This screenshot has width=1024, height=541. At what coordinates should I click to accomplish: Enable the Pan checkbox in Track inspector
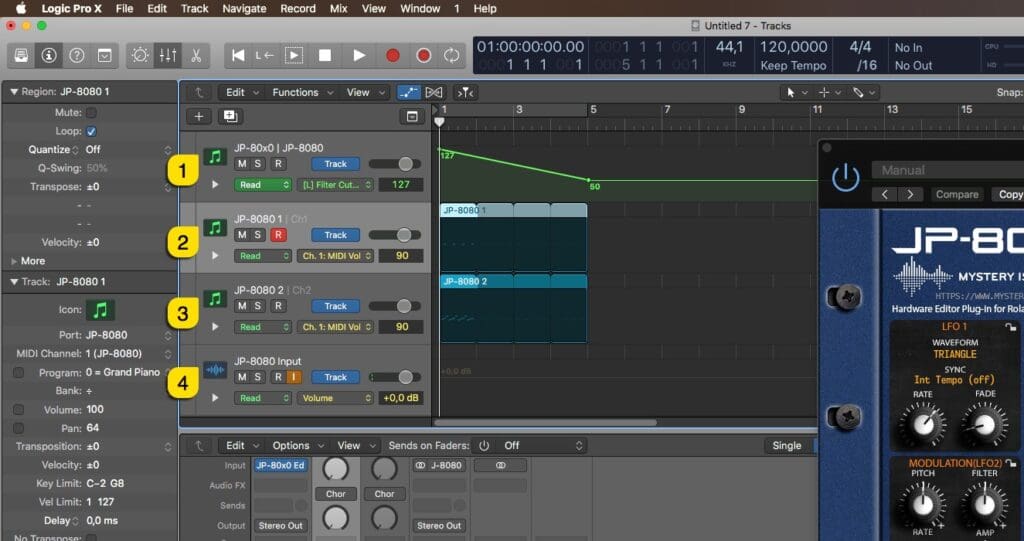pyautogui.click(x=18, y=428)
